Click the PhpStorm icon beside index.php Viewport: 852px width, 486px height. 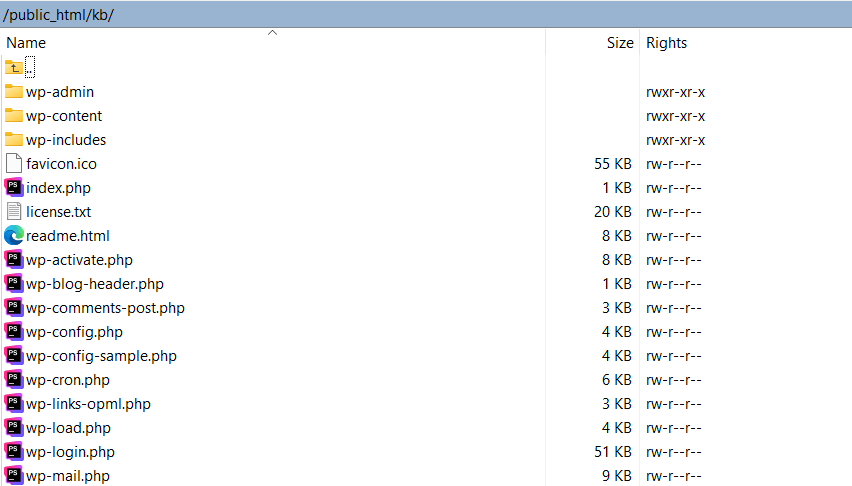[x=13, y=188]
